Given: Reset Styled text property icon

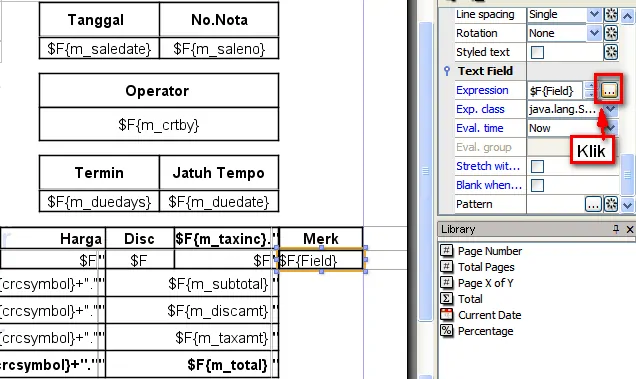Looking at the screenshot, I should pos(611,52).
